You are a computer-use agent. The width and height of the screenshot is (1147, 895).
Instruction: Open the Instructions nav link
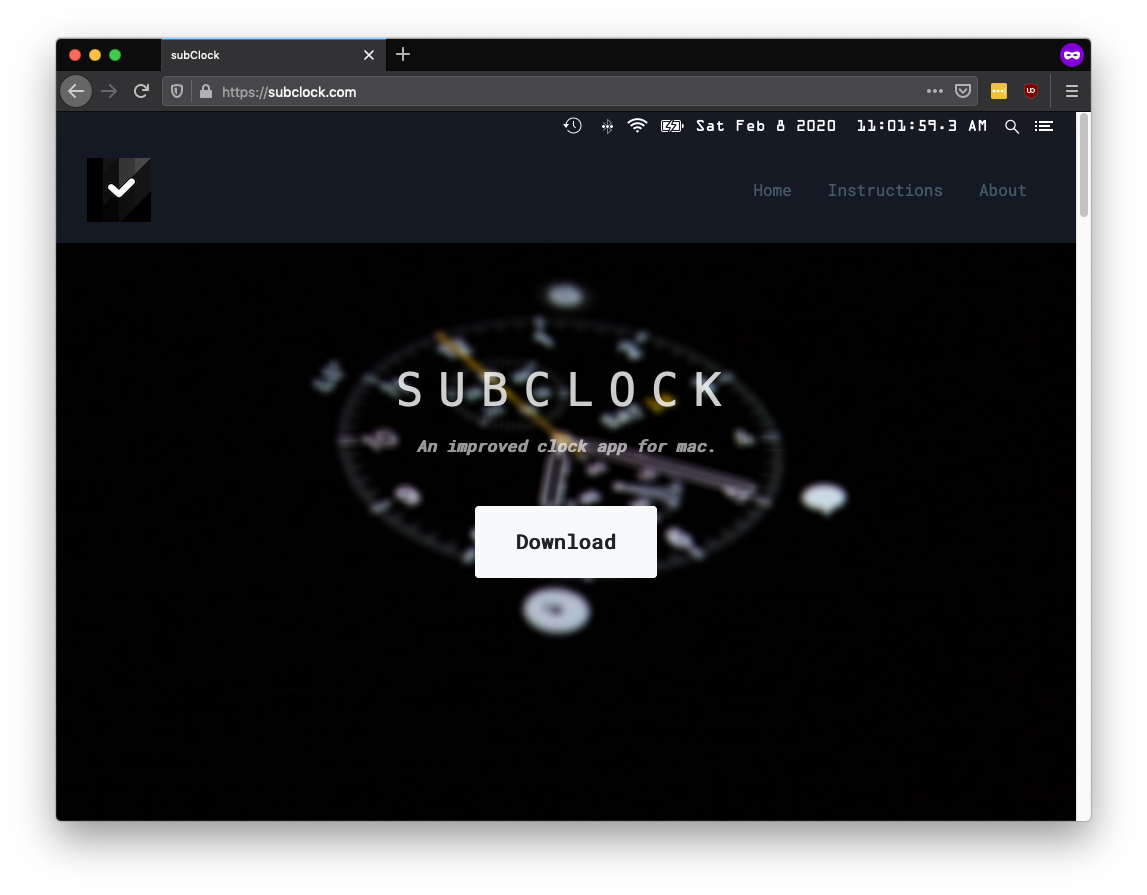(x=885, y=190)
